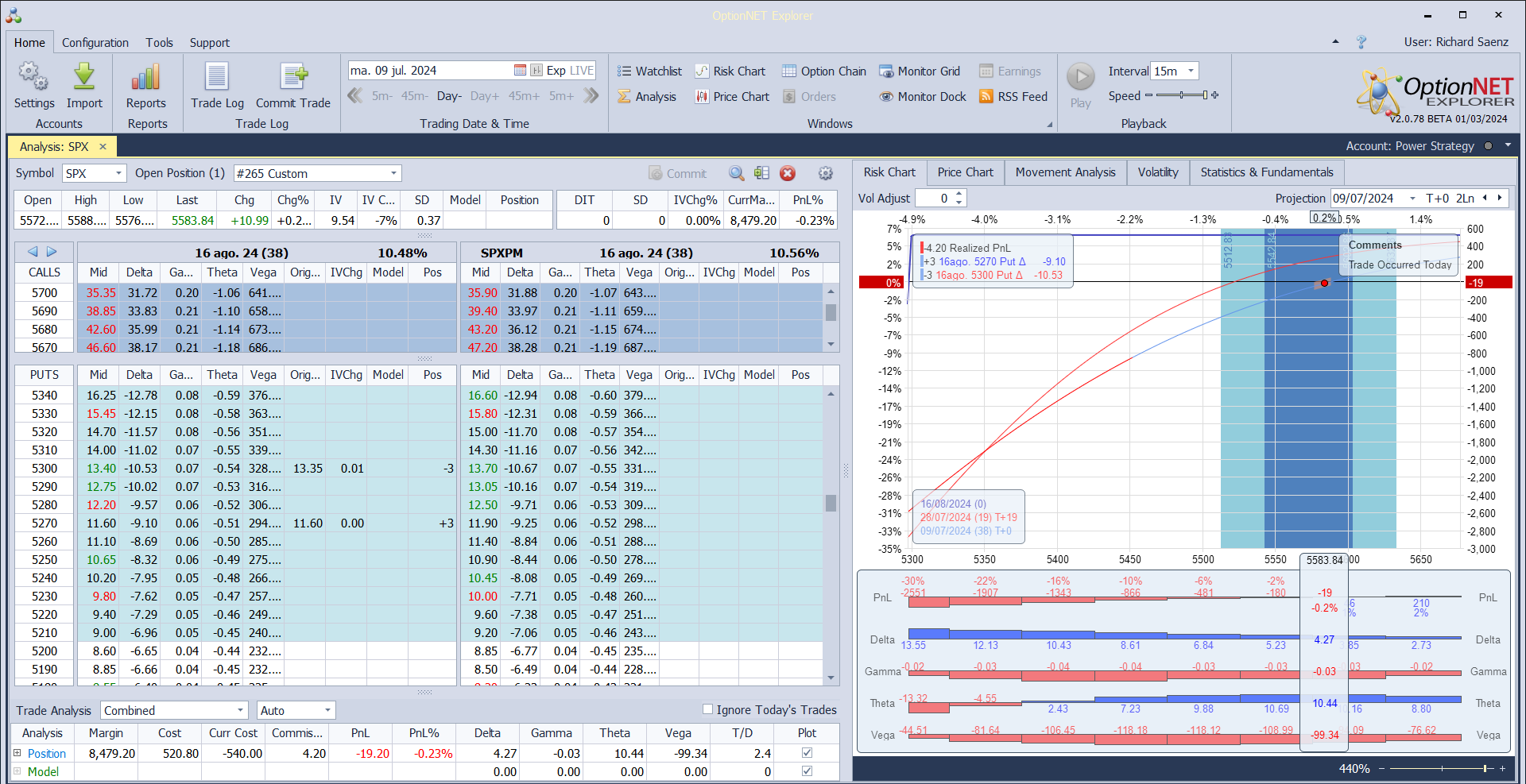Toggle LIVE mode in date field
Image resolution: width=1526 pixels, height=784 pixels.
(x=582, y=71)
